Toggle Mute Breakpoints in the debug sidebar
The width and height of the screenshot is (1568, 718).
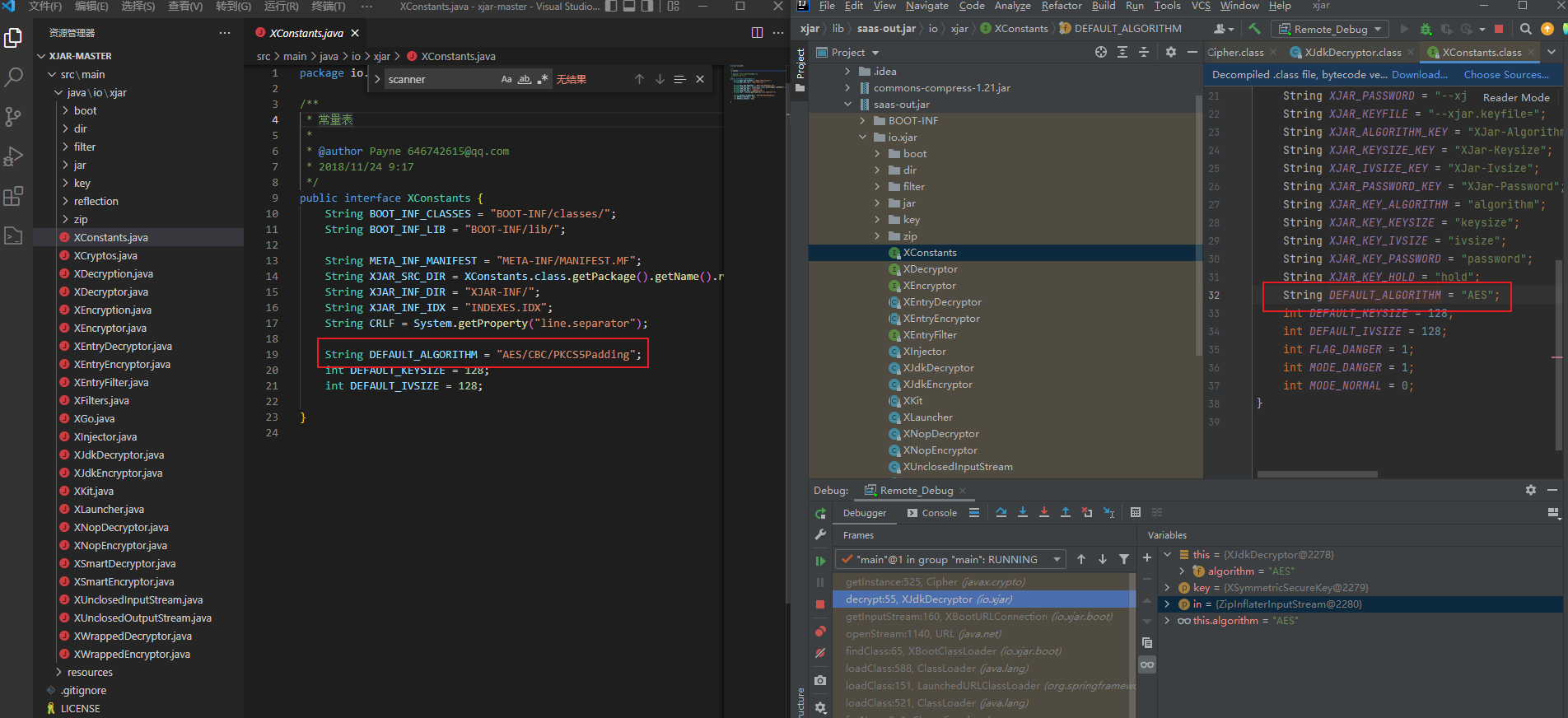click(820, 653)
